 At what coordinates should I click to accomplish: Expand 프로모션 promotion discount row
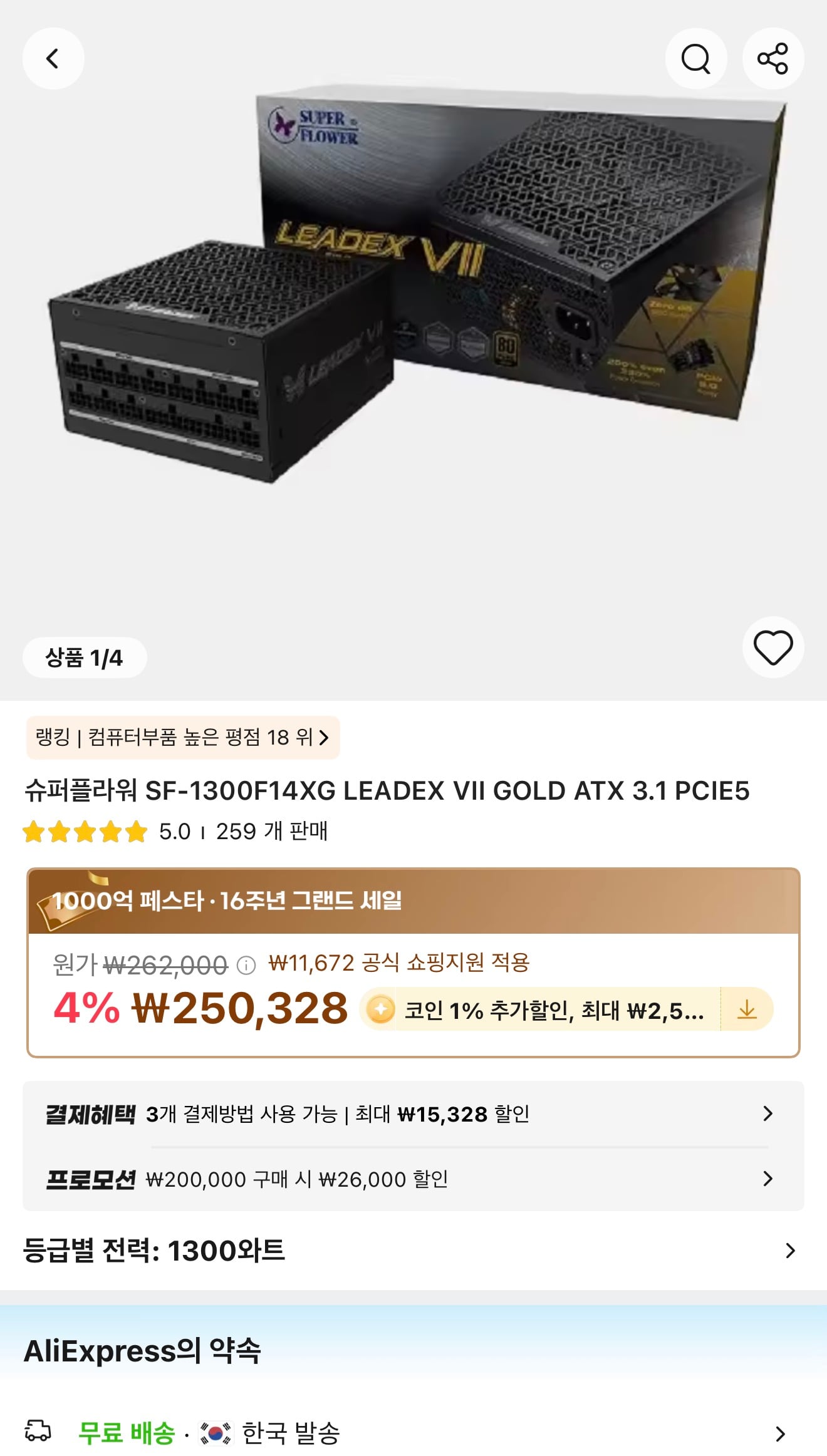coord(413,1179)
